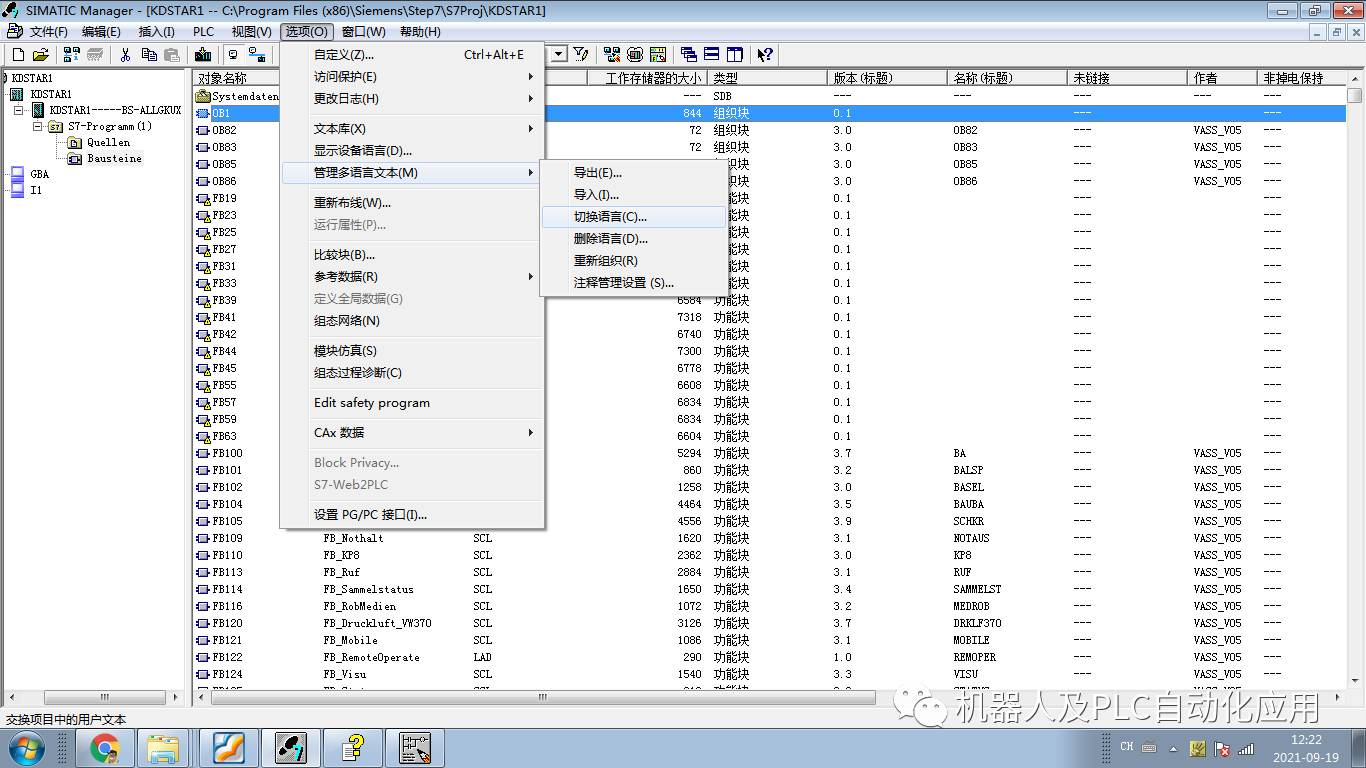Open the filter combo box dropdown arrow
The width and height of the screenshot is (1366, 768).
pyautogui.click(x=558, y=54)
